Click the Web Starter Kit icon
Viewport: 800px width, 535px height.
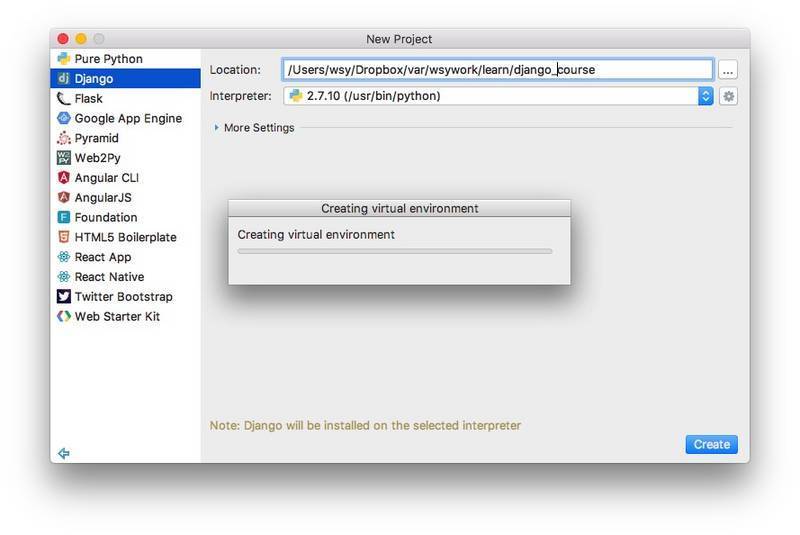tap(63, 316)
